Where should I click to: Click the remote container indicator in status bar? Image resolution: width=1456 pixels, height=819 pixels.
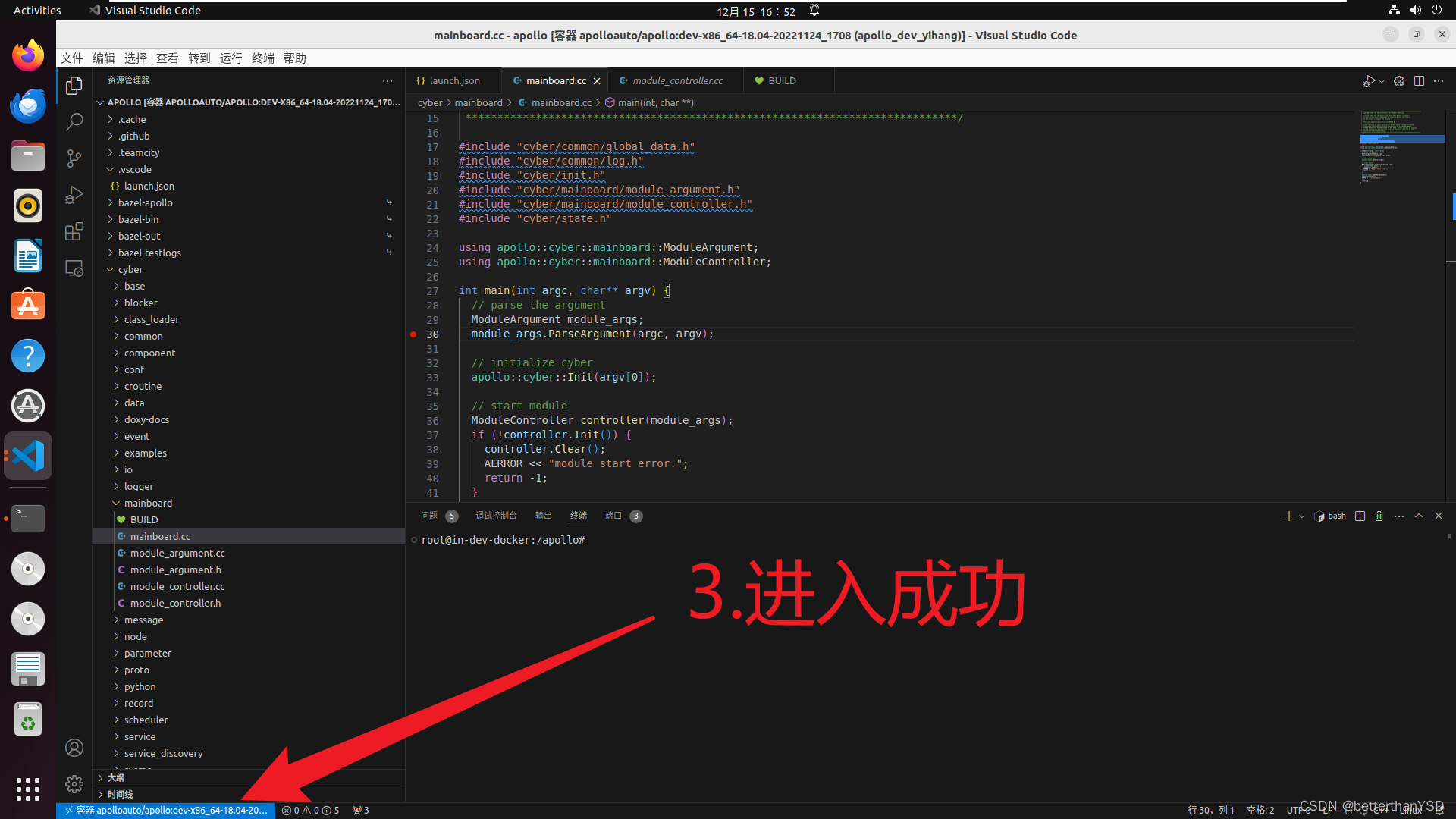pyautogui.click(x=166, y=811)
